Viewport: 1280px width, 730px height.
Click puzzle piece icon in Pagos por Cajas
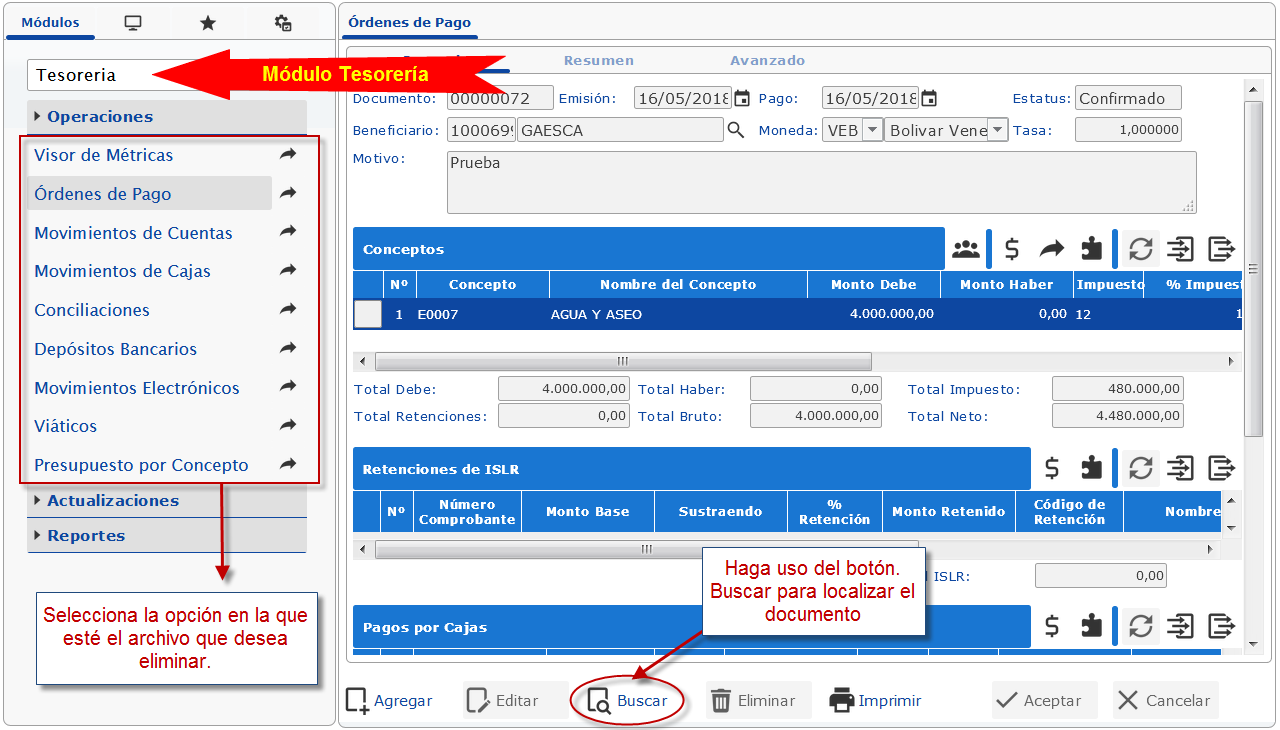pos(1092,627)
